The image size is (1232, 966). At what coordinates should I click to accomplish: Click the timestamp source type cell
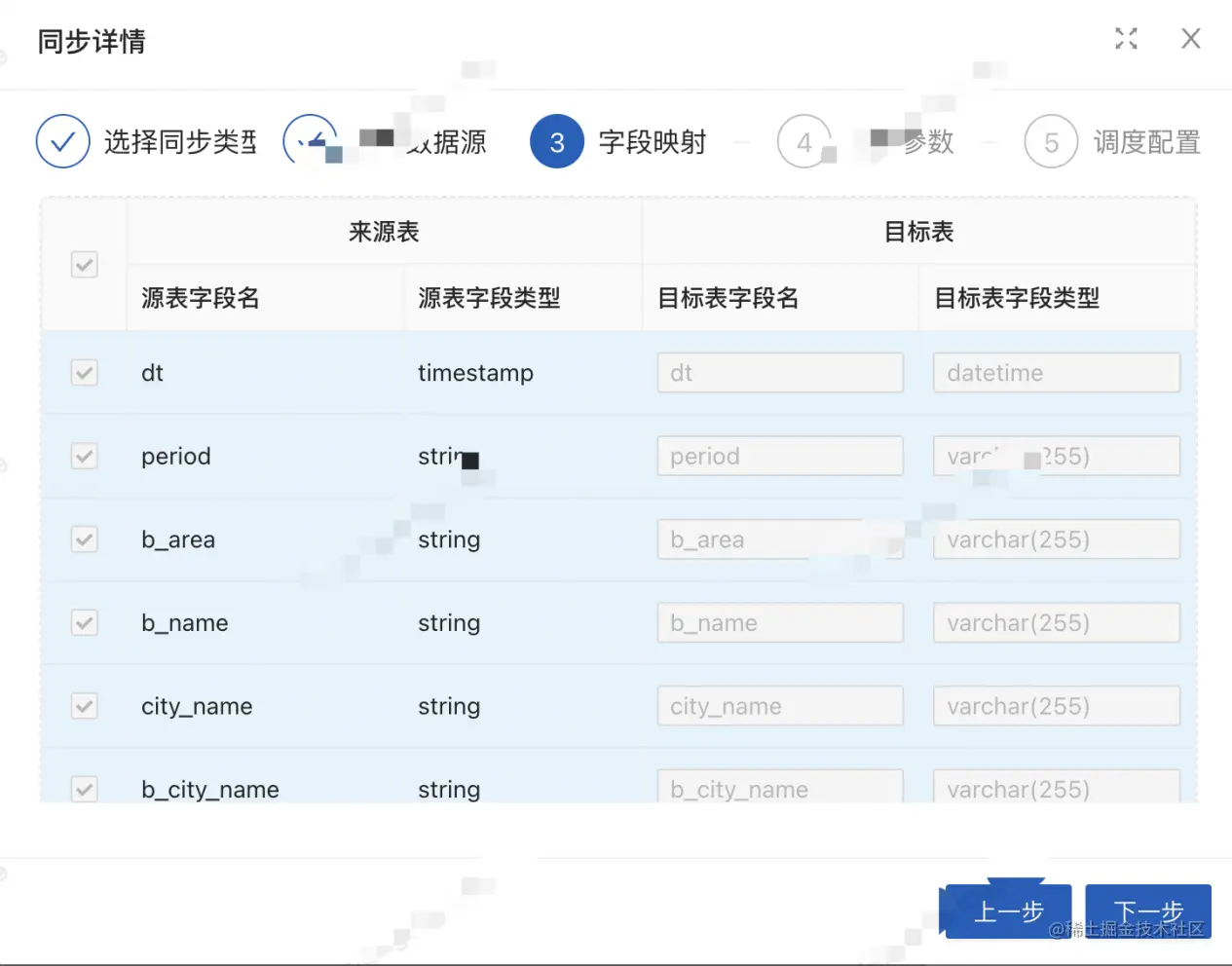coord(475,374)
